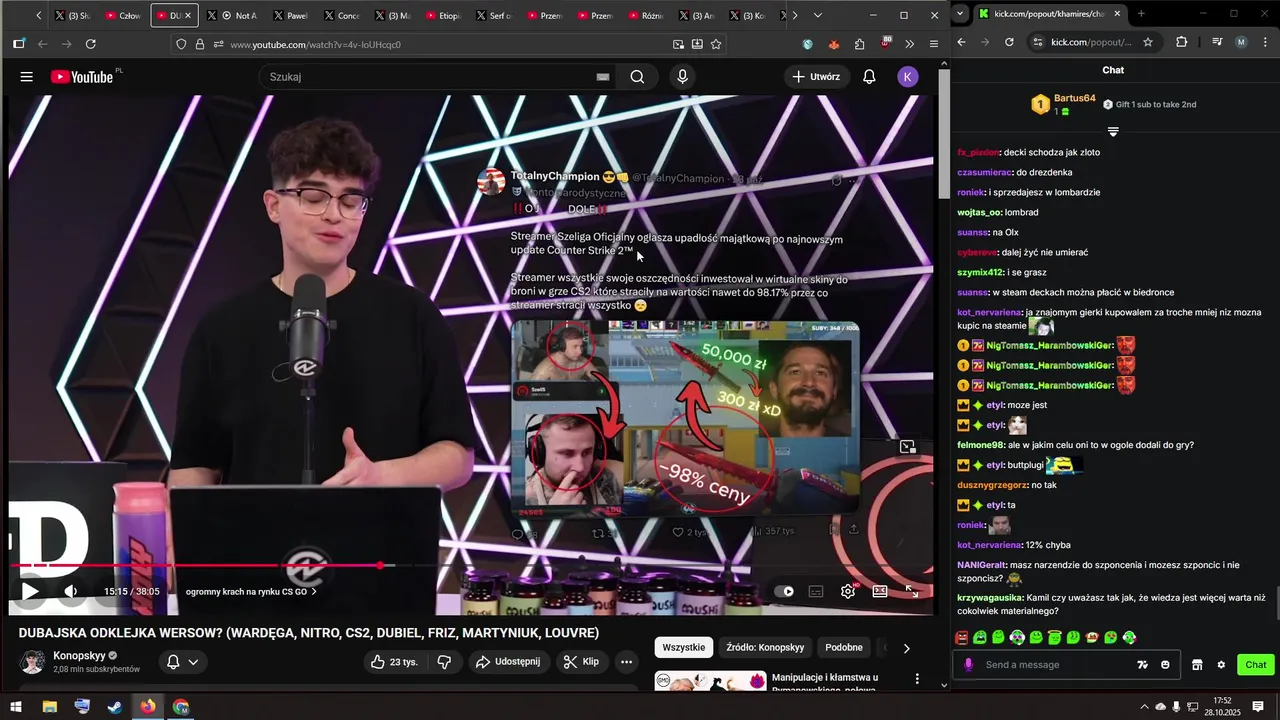
Task: Open the YouTube hamburger guide menu
Action: [x=27, y=77]
